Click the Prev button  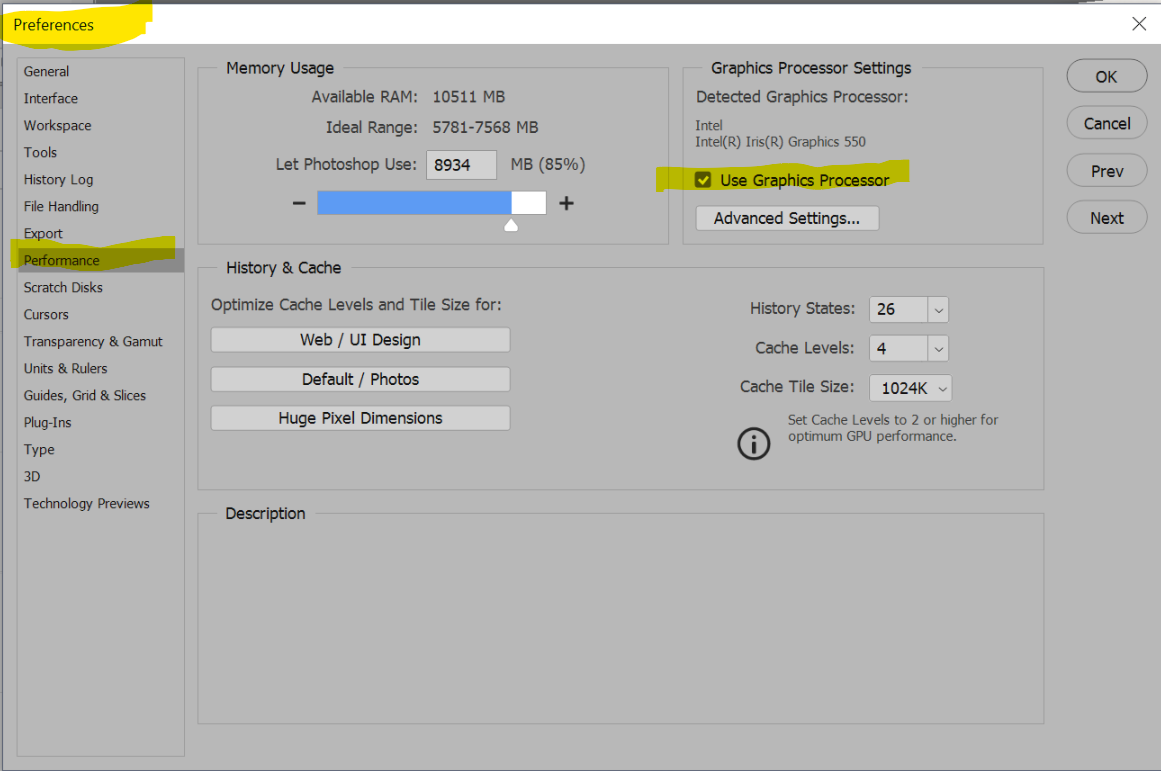coord(1107,171)
